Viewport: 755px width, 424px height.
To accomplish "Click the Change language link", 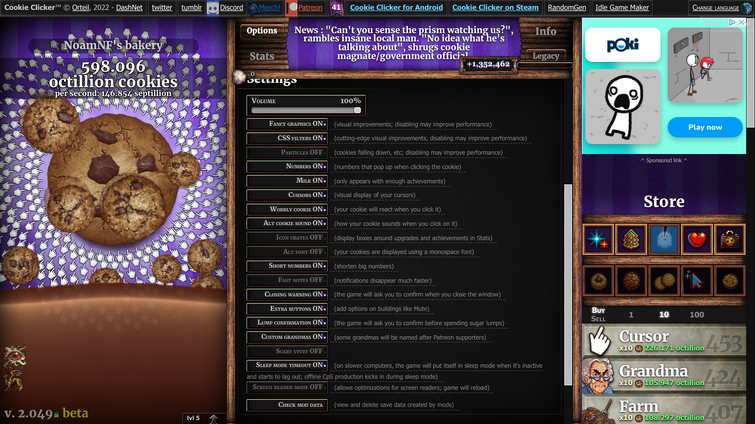I will point(716,8).
